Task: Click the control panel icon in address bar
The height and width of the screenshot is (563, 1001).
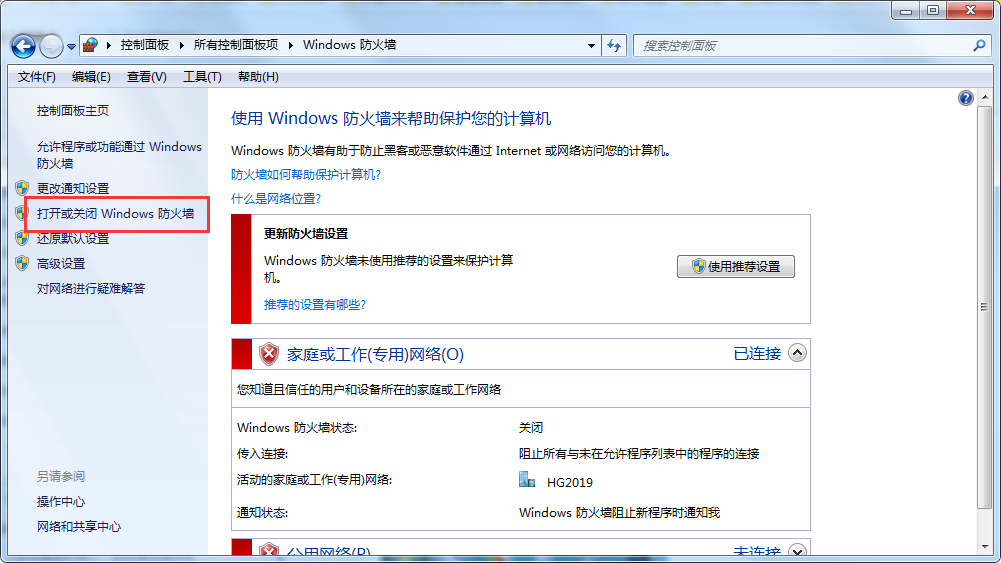Action: pos(90,45)
